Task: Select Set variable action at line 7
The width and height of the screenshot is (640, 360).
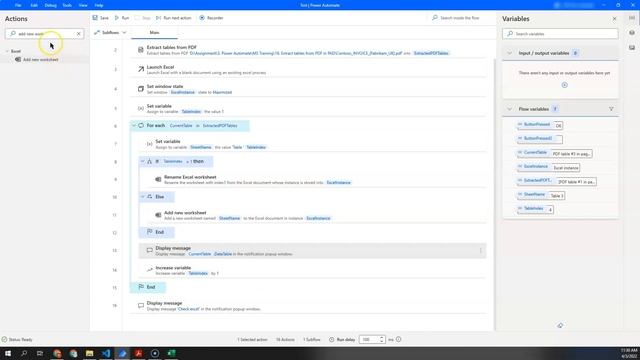Action: [x=312, y=144]
